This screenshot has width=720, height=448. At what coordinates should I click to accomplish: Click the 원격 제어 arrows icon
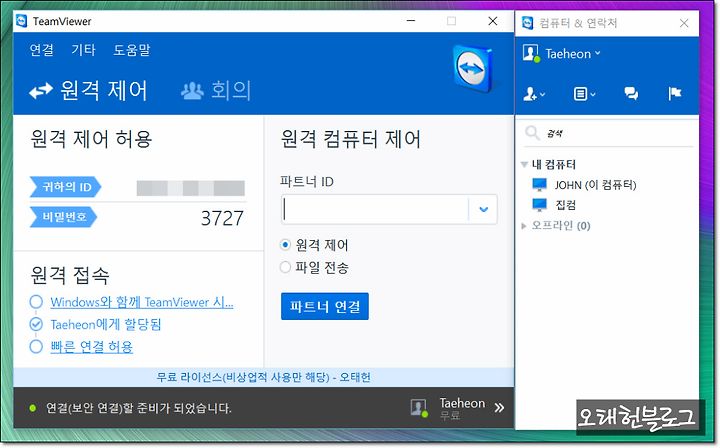pyautogui.click(x=41, y=91)
